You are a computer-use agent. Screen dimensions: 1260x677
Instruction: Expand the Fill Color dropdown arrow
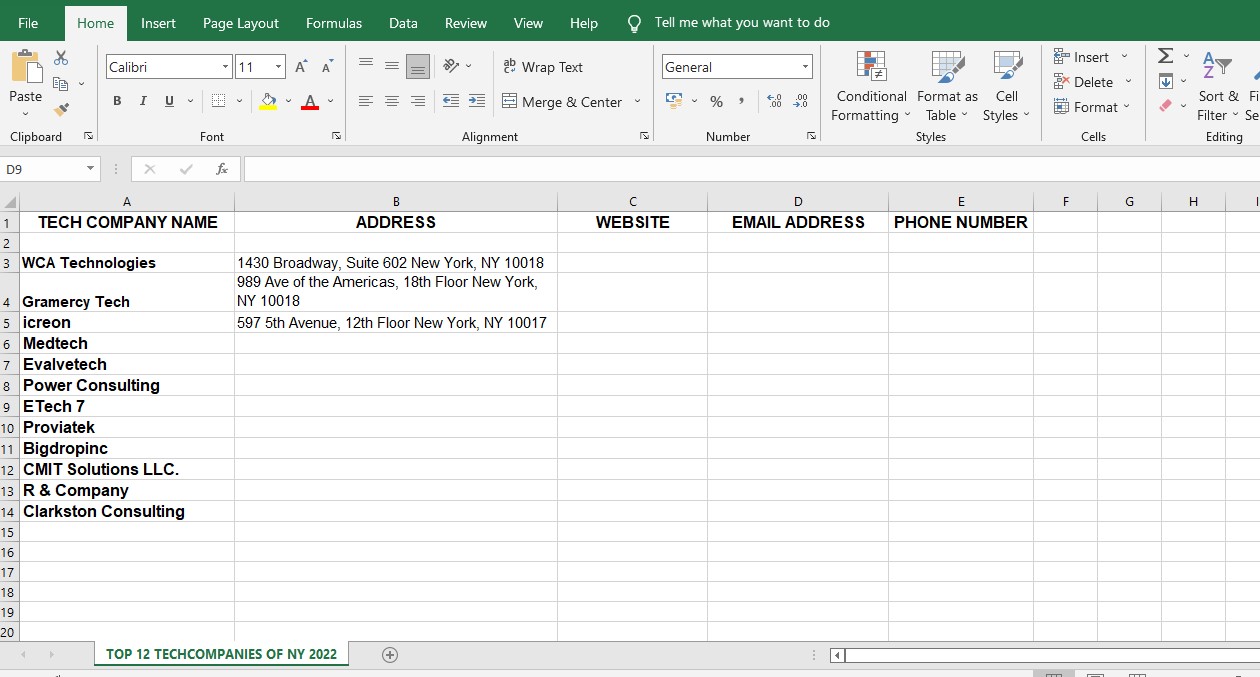pyautogui.click(x=288, y=101)
